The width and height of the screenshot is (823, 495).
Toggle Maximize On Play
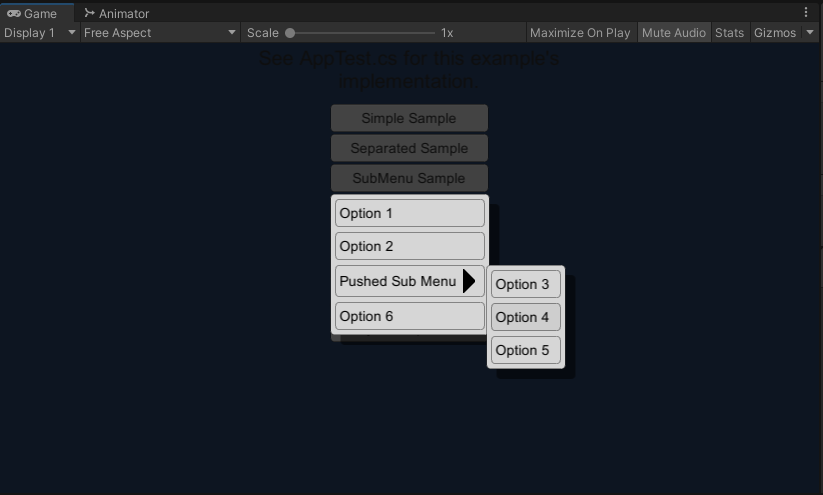(x=580, y=33)
